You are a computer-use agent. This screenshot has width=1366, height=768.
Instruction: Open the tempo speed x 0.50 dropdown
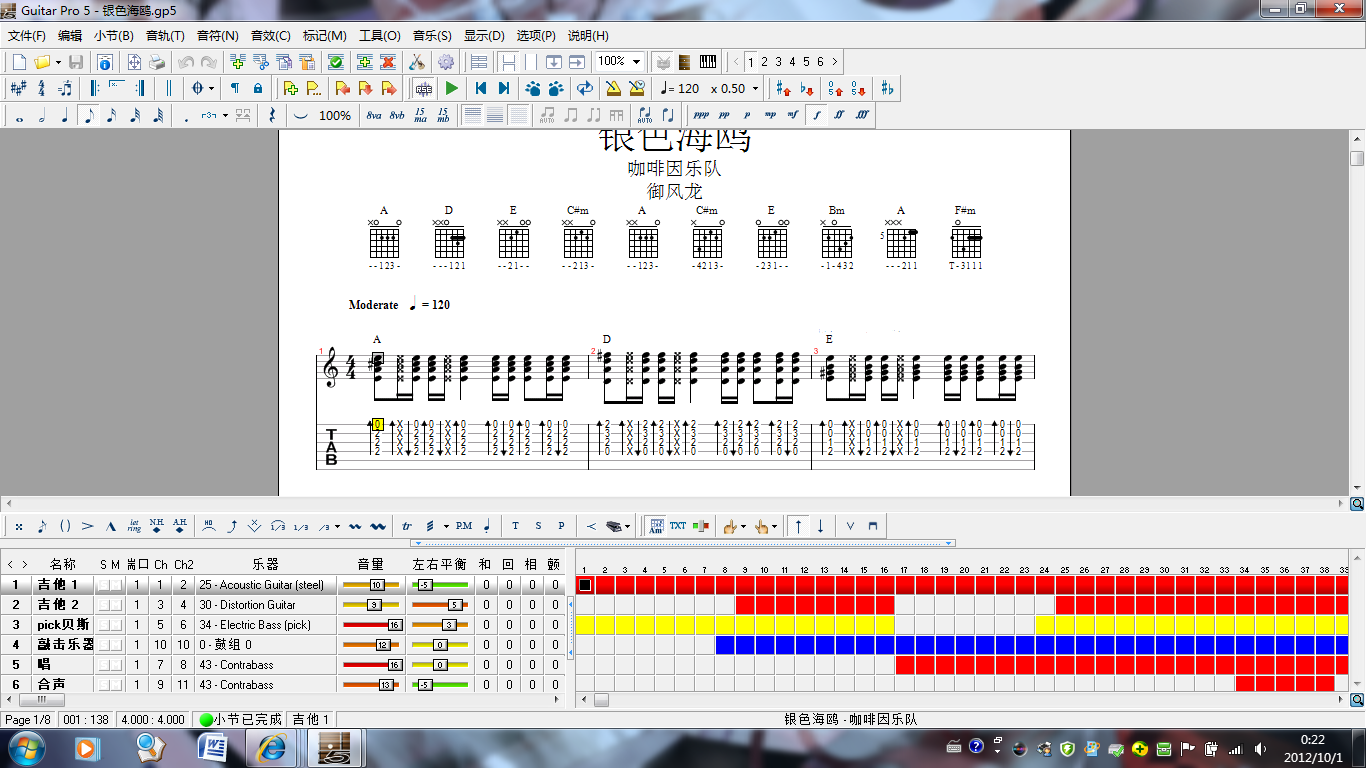754,88
